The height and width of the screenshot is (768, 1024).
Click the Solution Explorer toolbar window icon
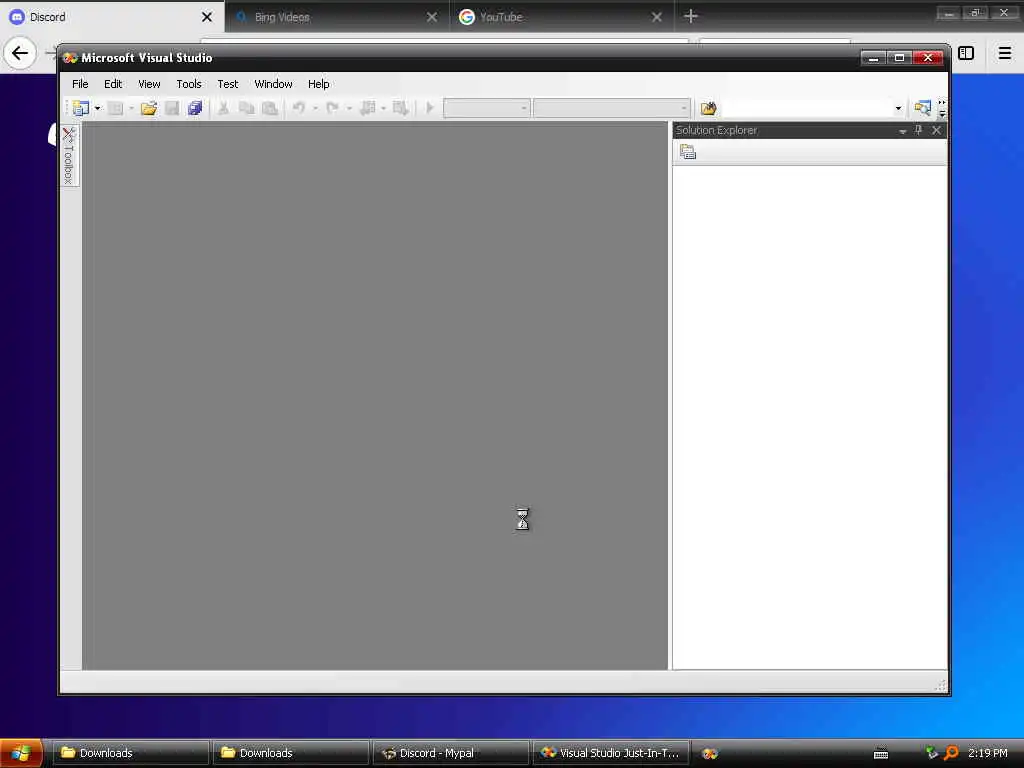pyautogui.click(x=922, y=108)
